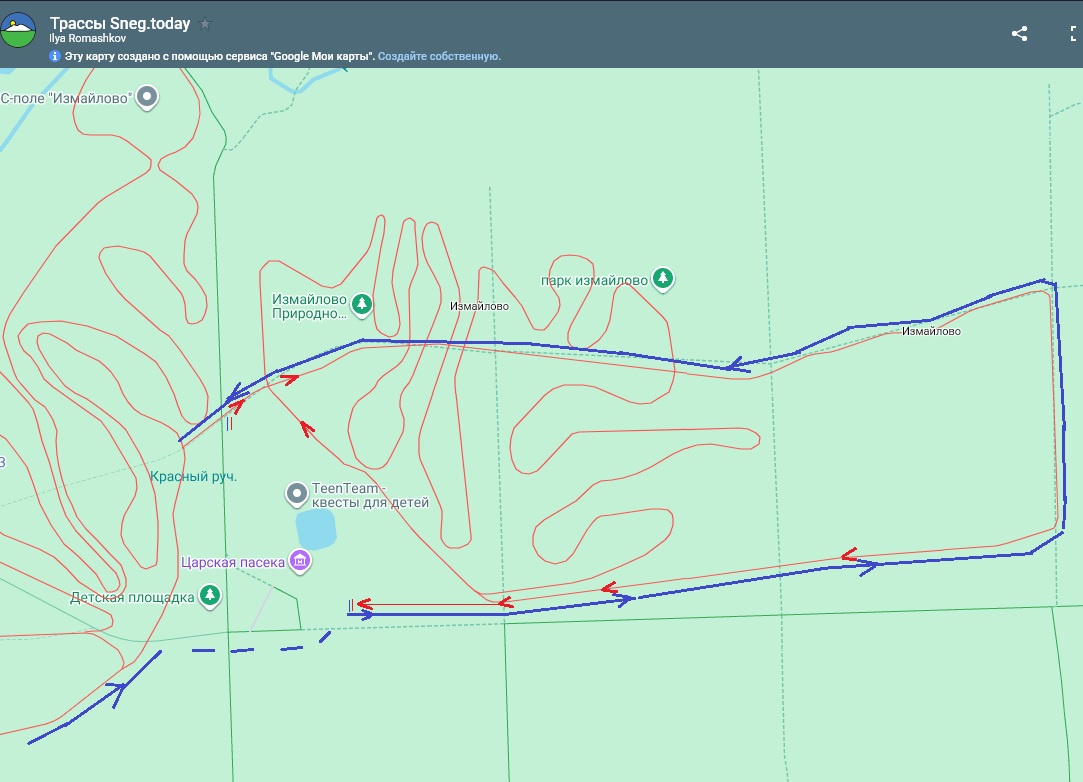1083x782 pixels.
Task: Click the TeenTeam gray pin marker
Action: pyautogui.click(x=297, y=493)
